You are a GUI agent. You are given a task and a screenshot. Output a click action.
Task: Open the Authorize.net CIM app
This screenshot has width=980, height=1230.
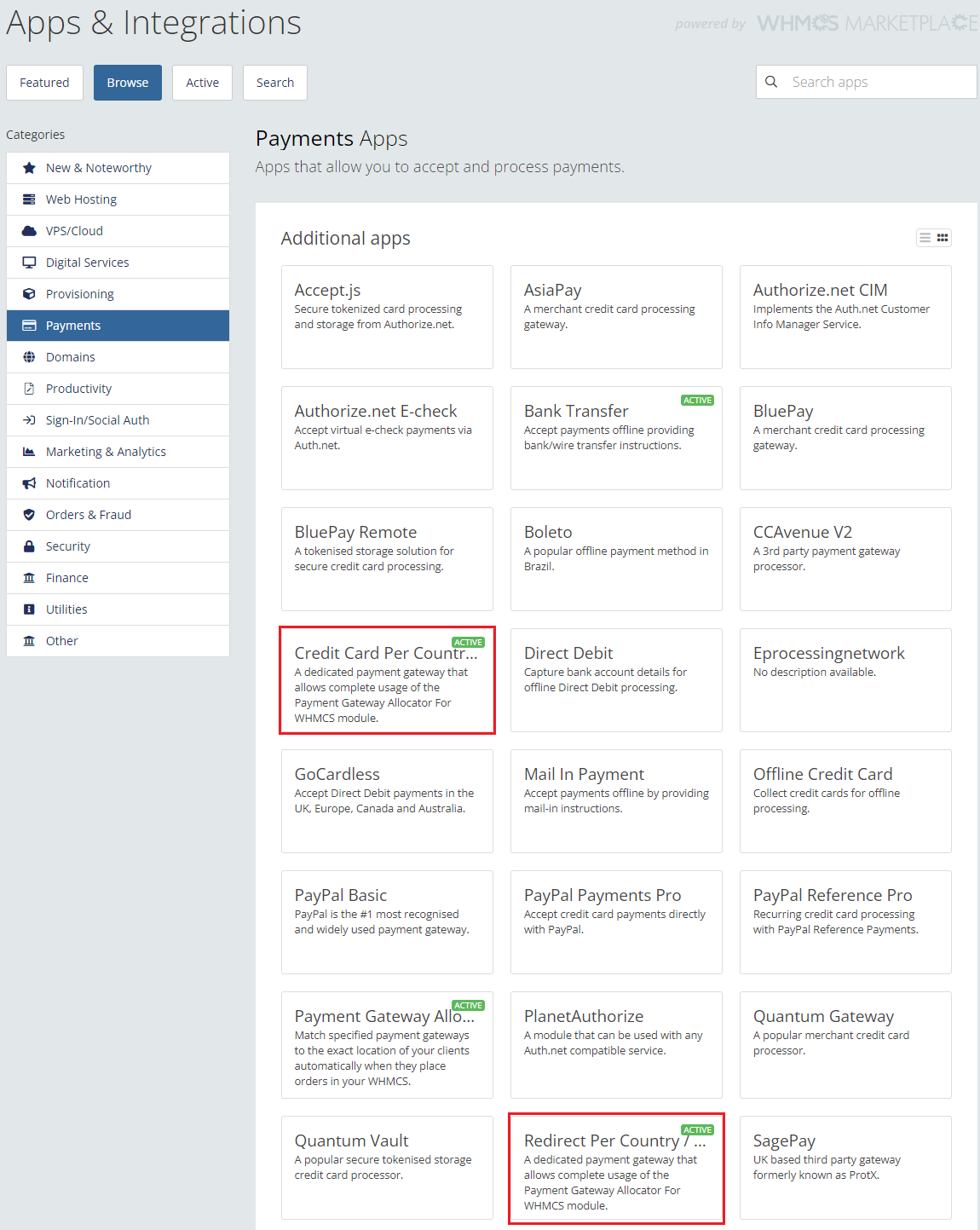845,317
